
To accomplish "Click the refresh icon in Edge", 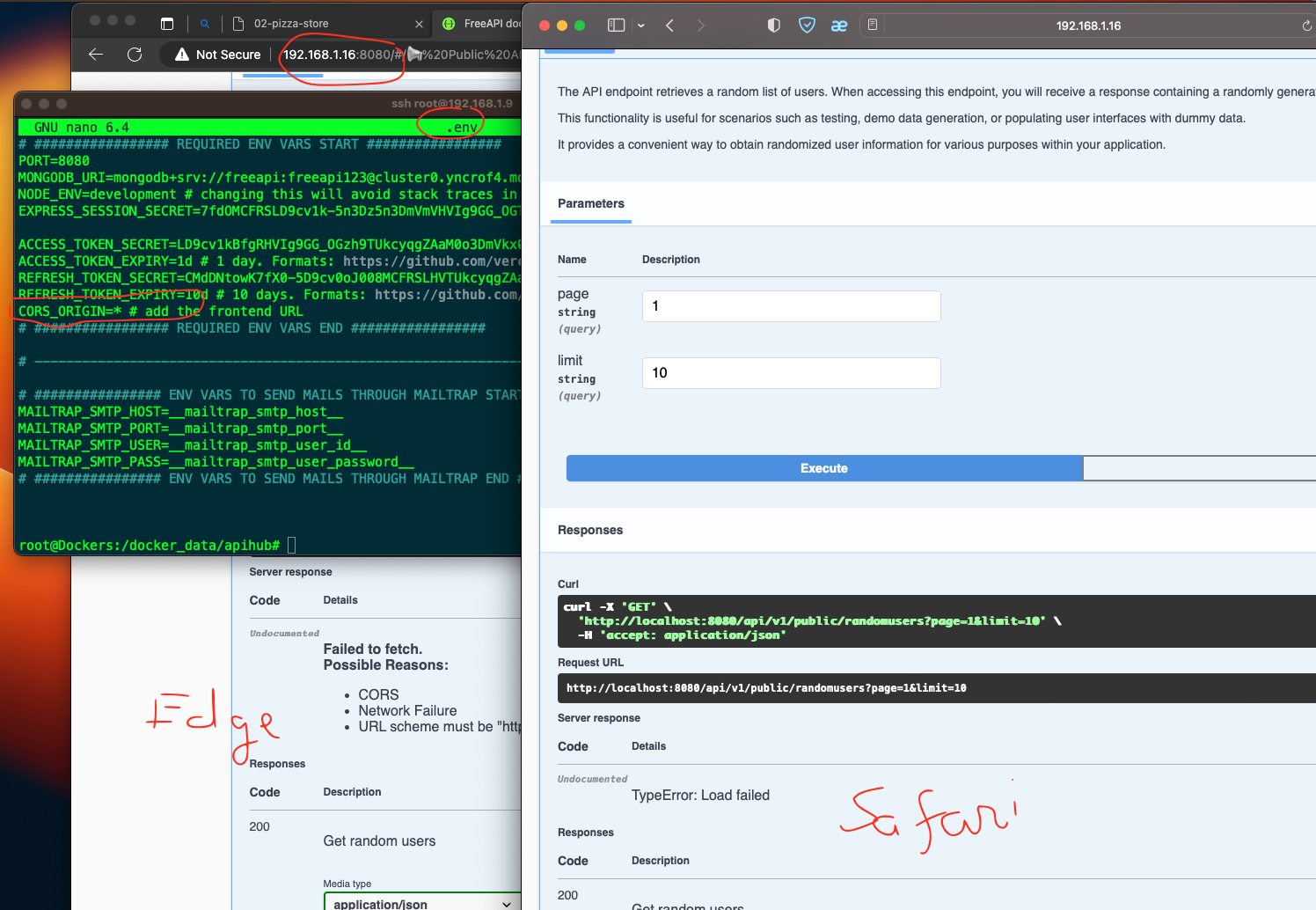I will pyautogui.click(x=135, y=54).
